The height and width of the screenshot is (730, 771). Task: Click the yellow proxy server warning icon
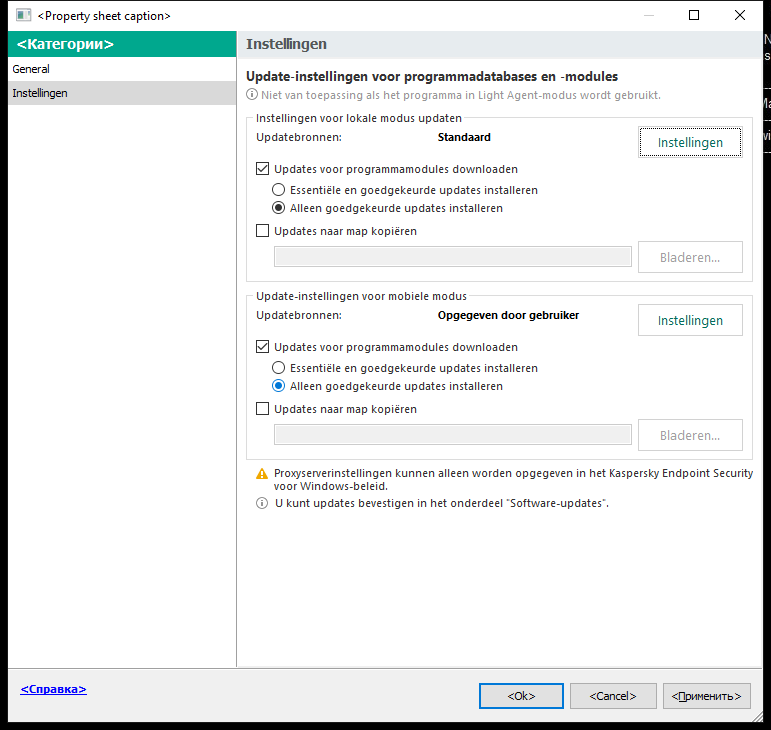pos(262,474)
